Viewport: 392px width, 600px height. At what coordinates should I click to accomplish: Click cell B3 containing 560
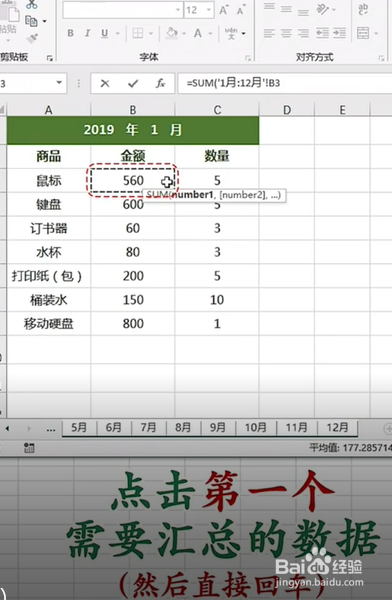(x=133, y=180)
